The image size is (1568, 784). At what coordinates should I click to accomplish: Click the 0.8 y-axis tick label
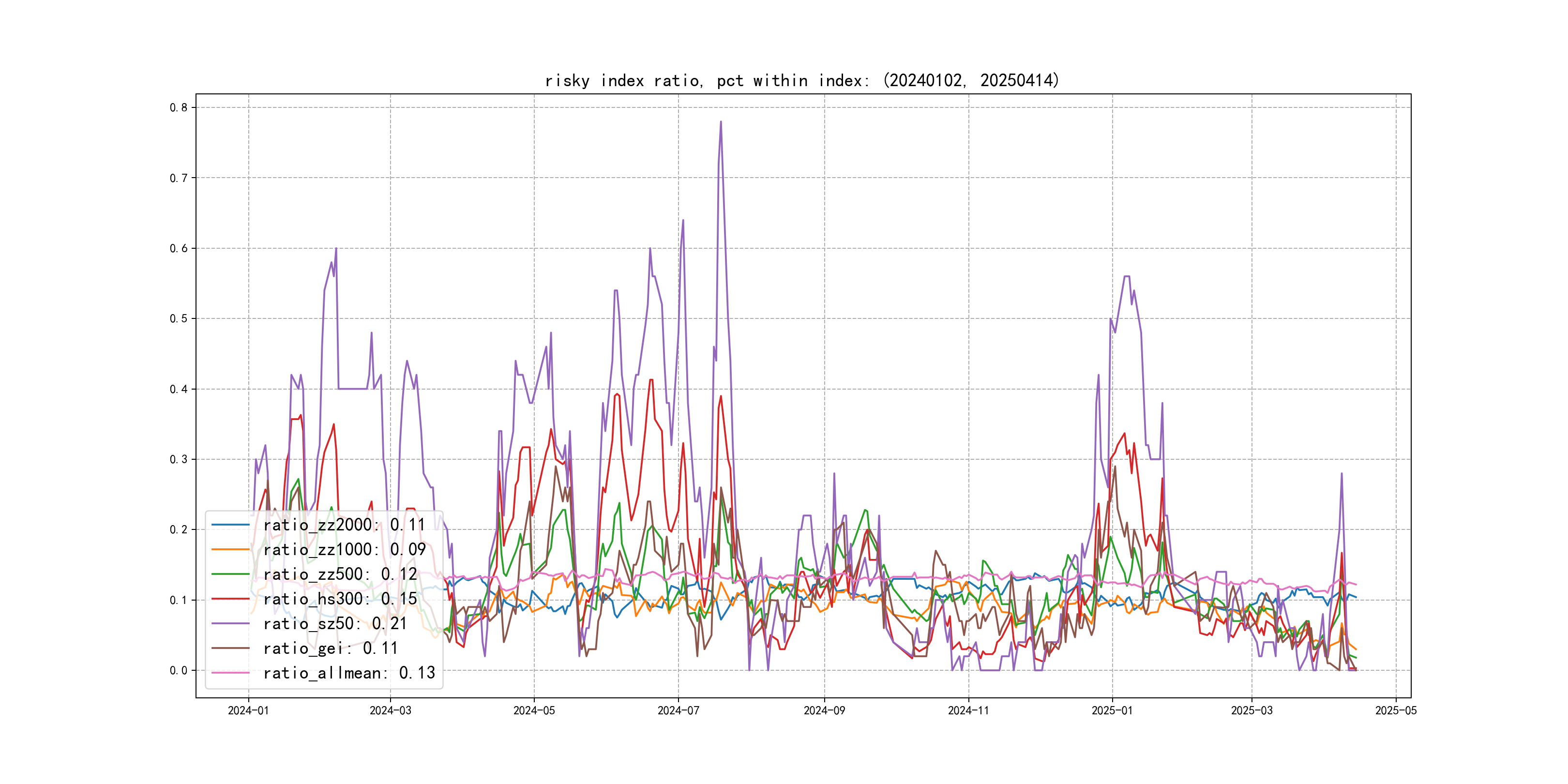pyautogui.click(x=179, y=108)
